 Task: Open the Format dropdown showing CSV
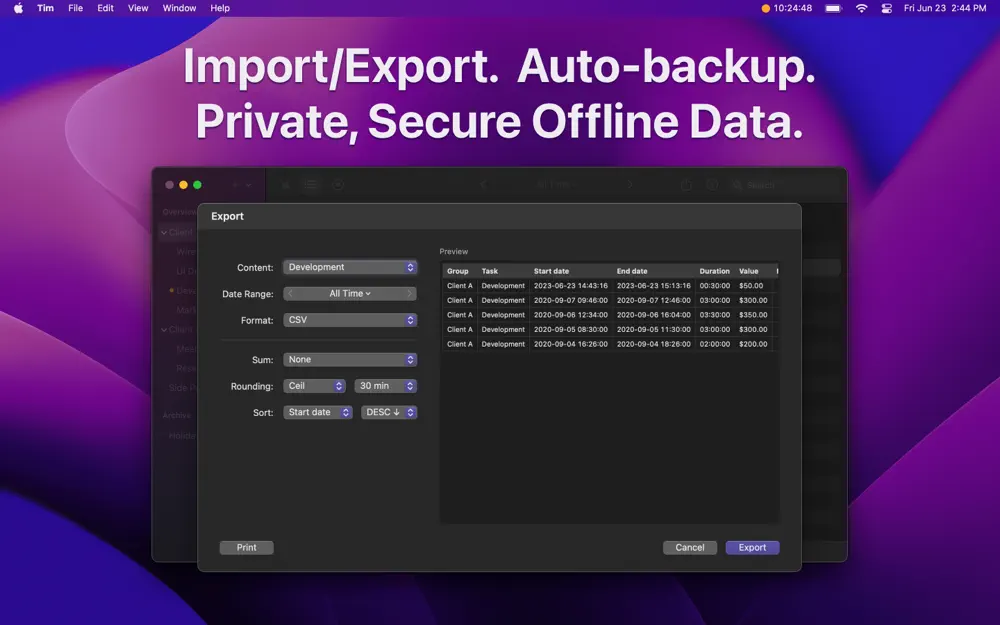[350, 320]
